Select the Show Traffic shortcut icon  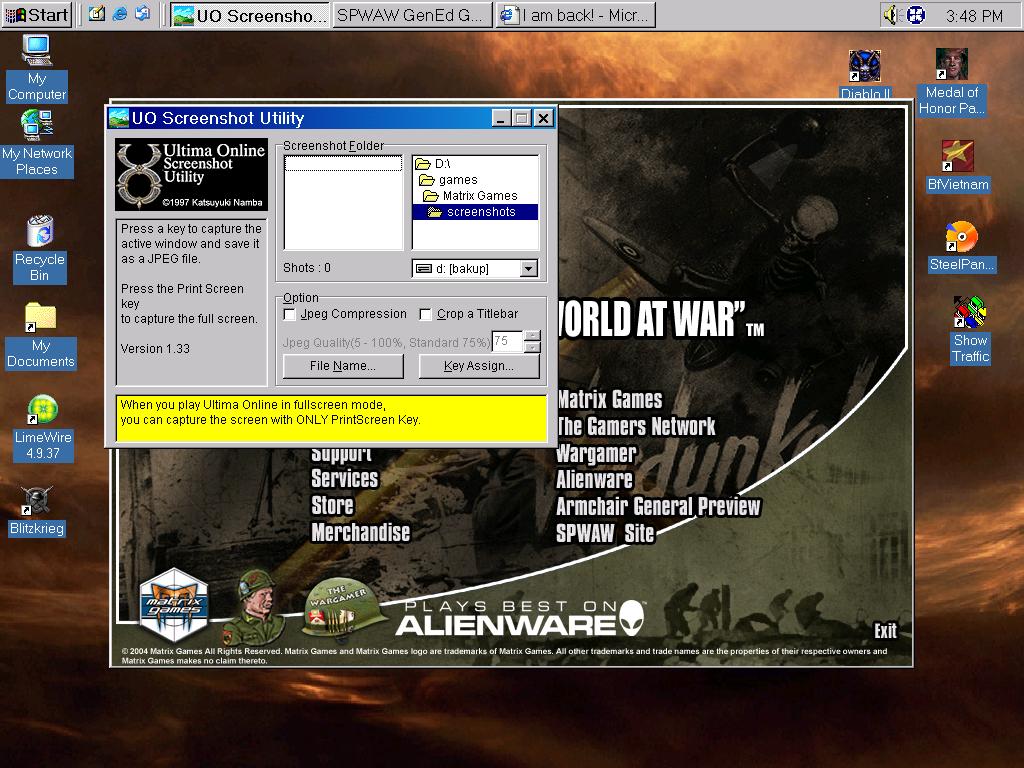970,330
